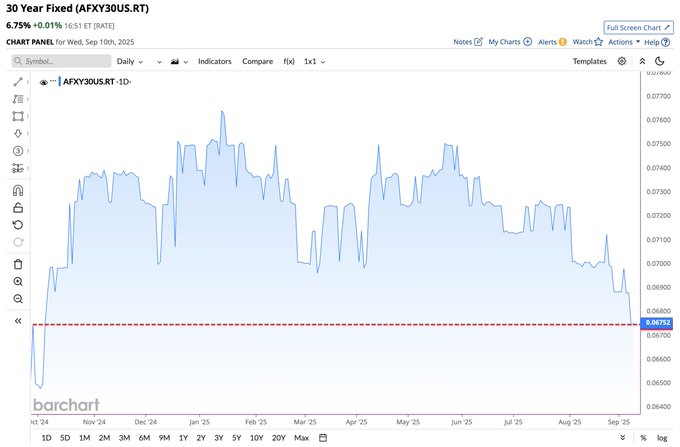The image size is (680, 447).
Task: Open the series options ellipsis menu
Action: (53, 81)
